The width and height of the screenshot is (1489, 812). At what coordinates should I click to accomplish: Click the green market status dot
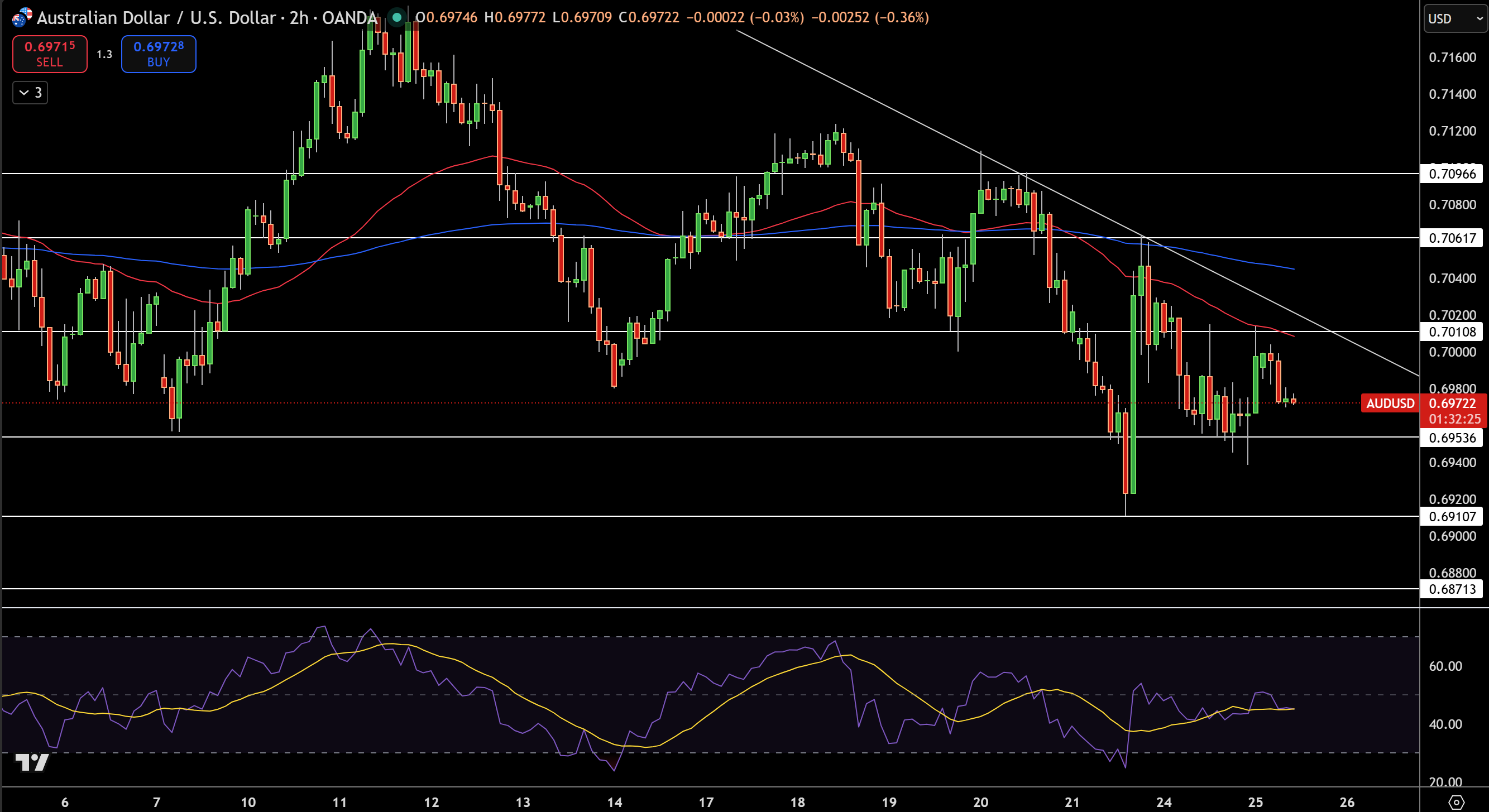(396, 17)
